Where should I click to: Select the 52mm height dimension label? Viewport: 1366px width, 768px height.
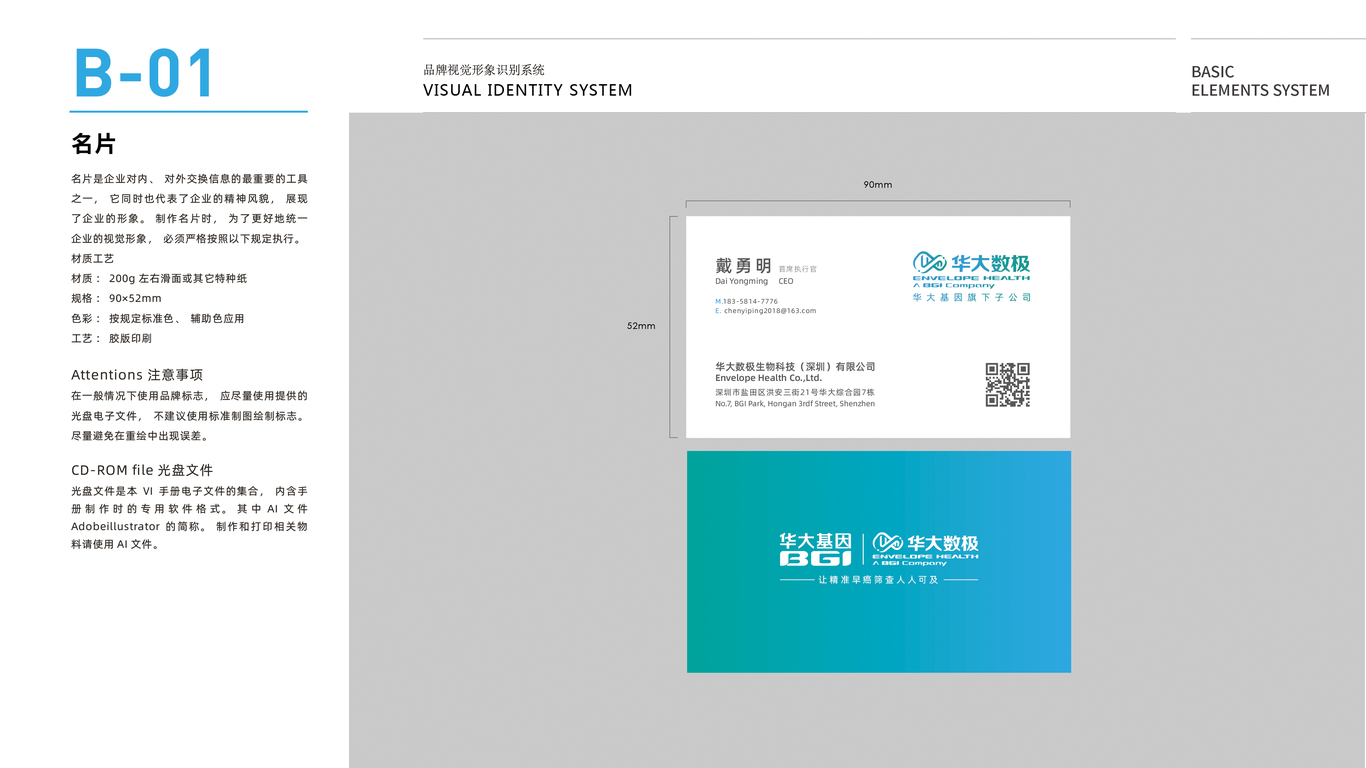click(x=641, y=326)
